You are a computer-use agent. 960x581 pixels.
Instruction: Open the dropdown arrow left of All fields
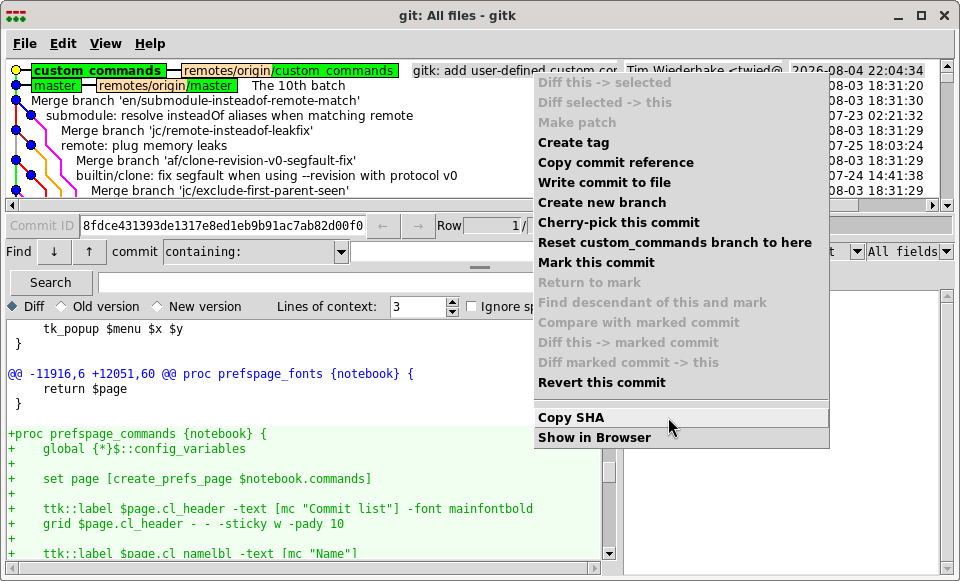857,252
